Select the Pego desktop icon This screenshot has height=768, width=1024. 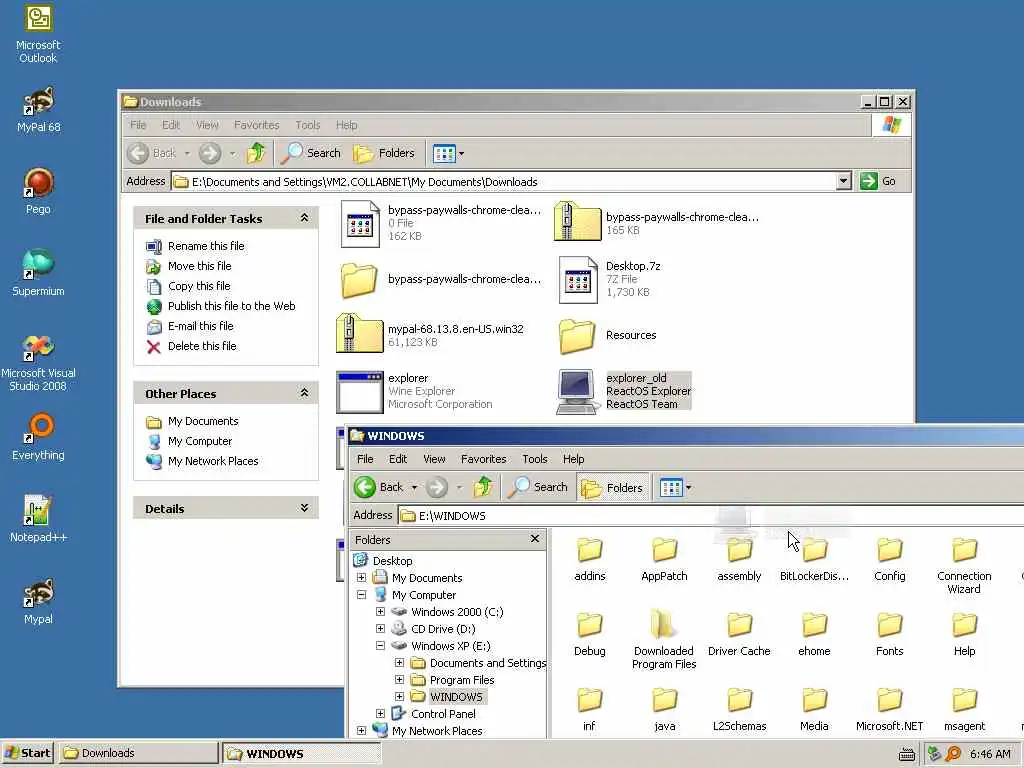click(38, 191)
